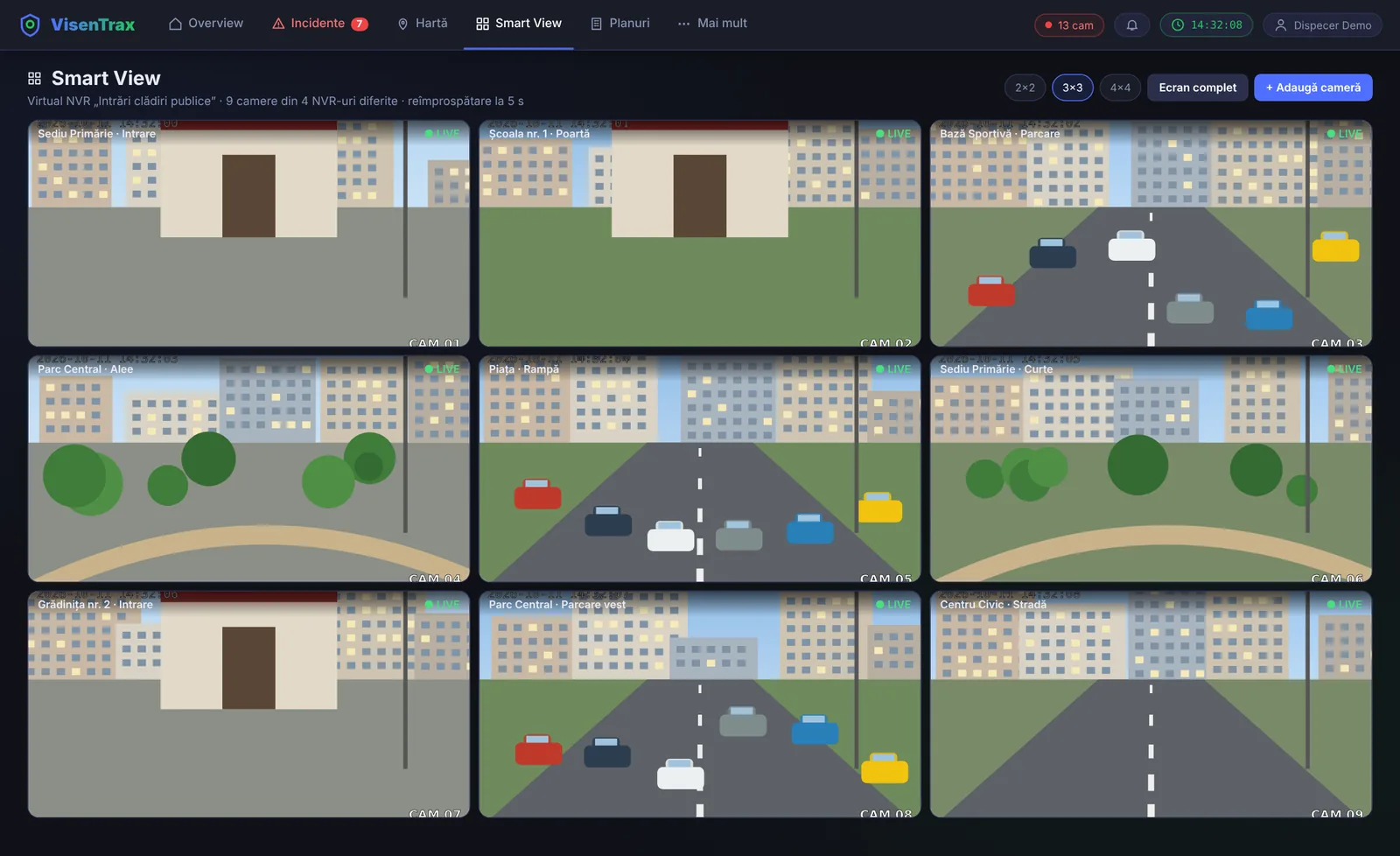Open the Piața · Rampă camera feed
The height and width of the screenshot is (856, 1400).
pos(700,469)
